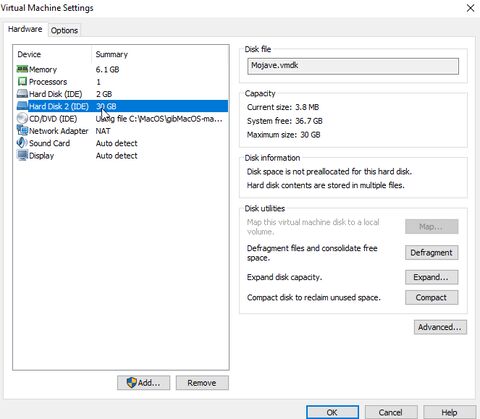Click the Defragment button
The width and height of the screenshot is (480, 419).
(432, 253)
